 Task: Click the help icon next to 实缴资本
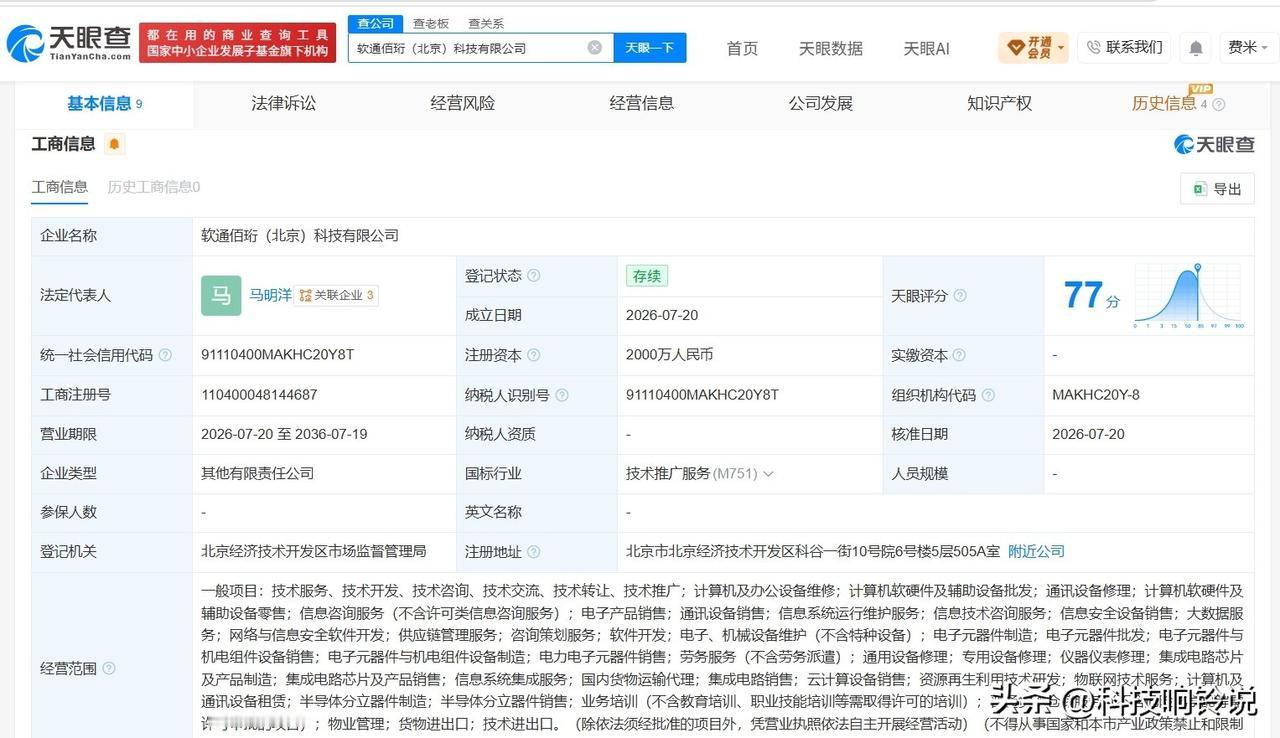click(959, 355)
